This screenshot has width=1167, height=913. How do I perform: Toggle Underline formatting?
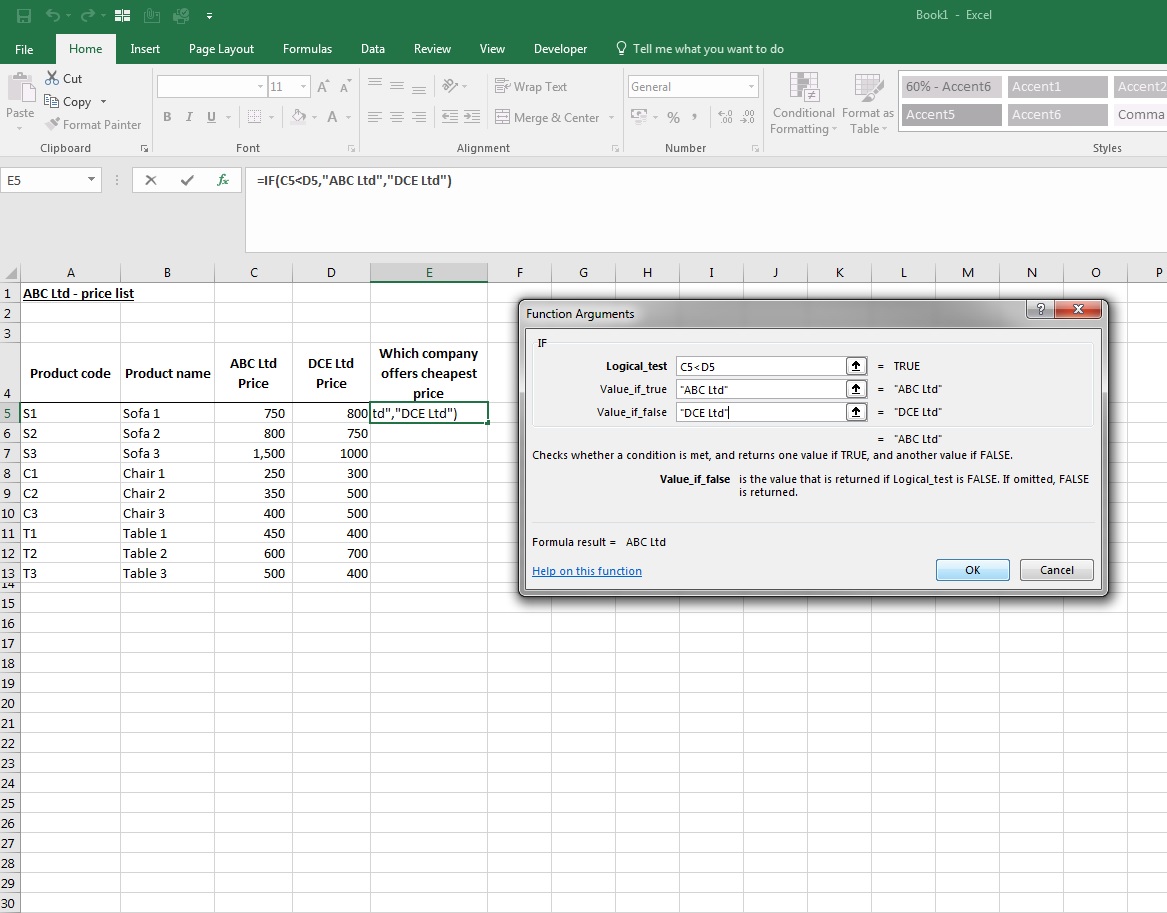click(211, 117)
